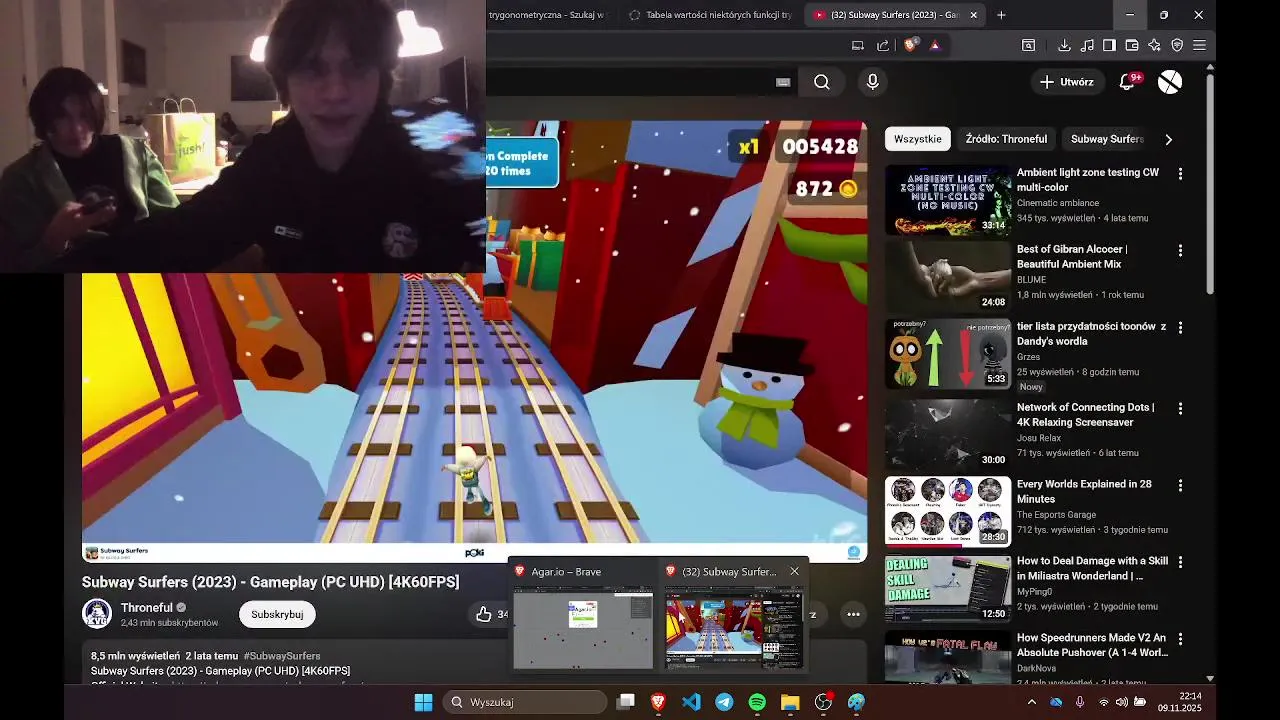The height and width of the screenshot is (720, 1280).
Task: Open the taskbar volume speaker icon
Action: click(x=1121, y=702)
